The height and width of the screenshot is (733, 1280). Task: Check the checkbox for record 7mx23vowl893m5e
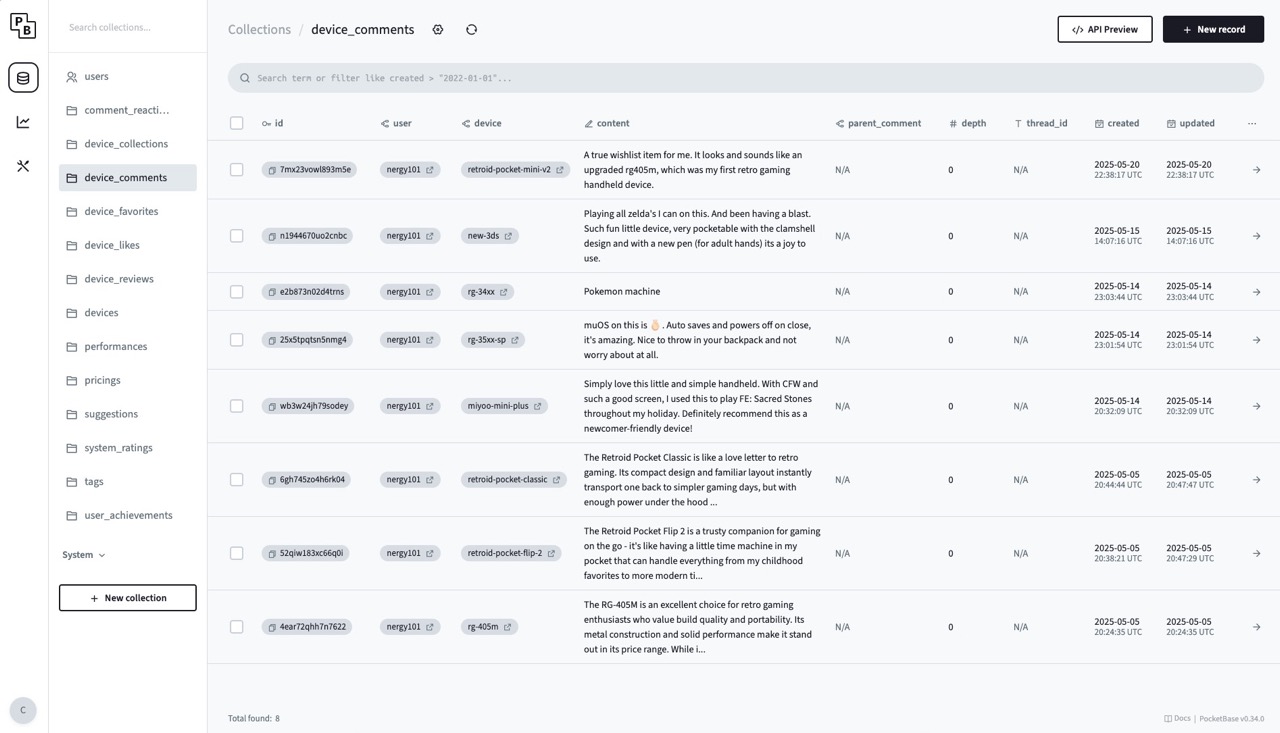point(237,169)
